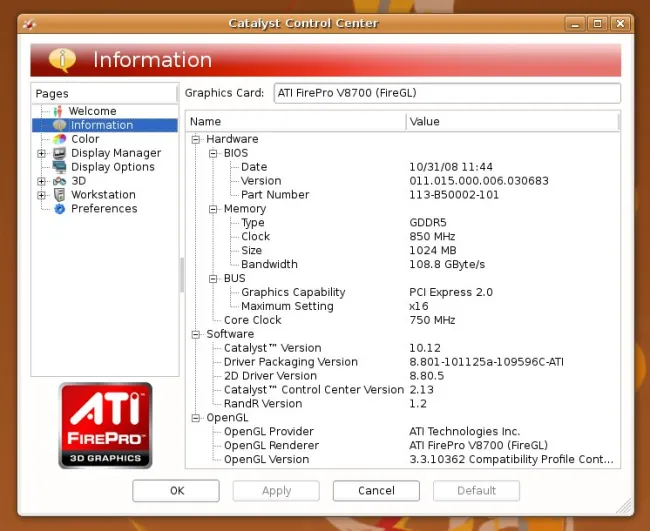Viewport: 650px width, 531px height.
Task: Select the memory Size row
Action: click(x=402, y=250)
